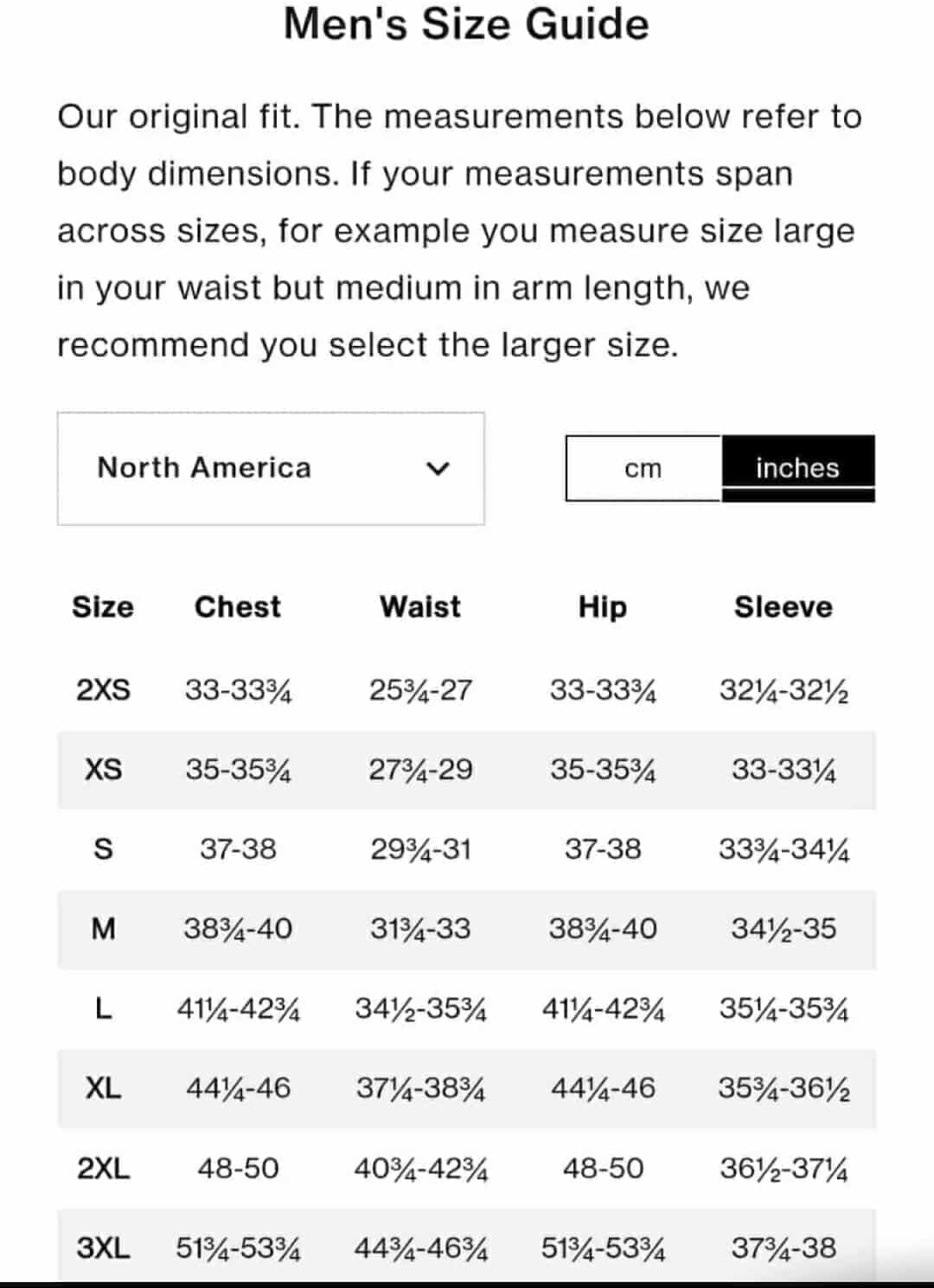Click the Waist column header
The width and height of the screenshot is (934, 1288).
pyautogui.click(x=420, y=607)
